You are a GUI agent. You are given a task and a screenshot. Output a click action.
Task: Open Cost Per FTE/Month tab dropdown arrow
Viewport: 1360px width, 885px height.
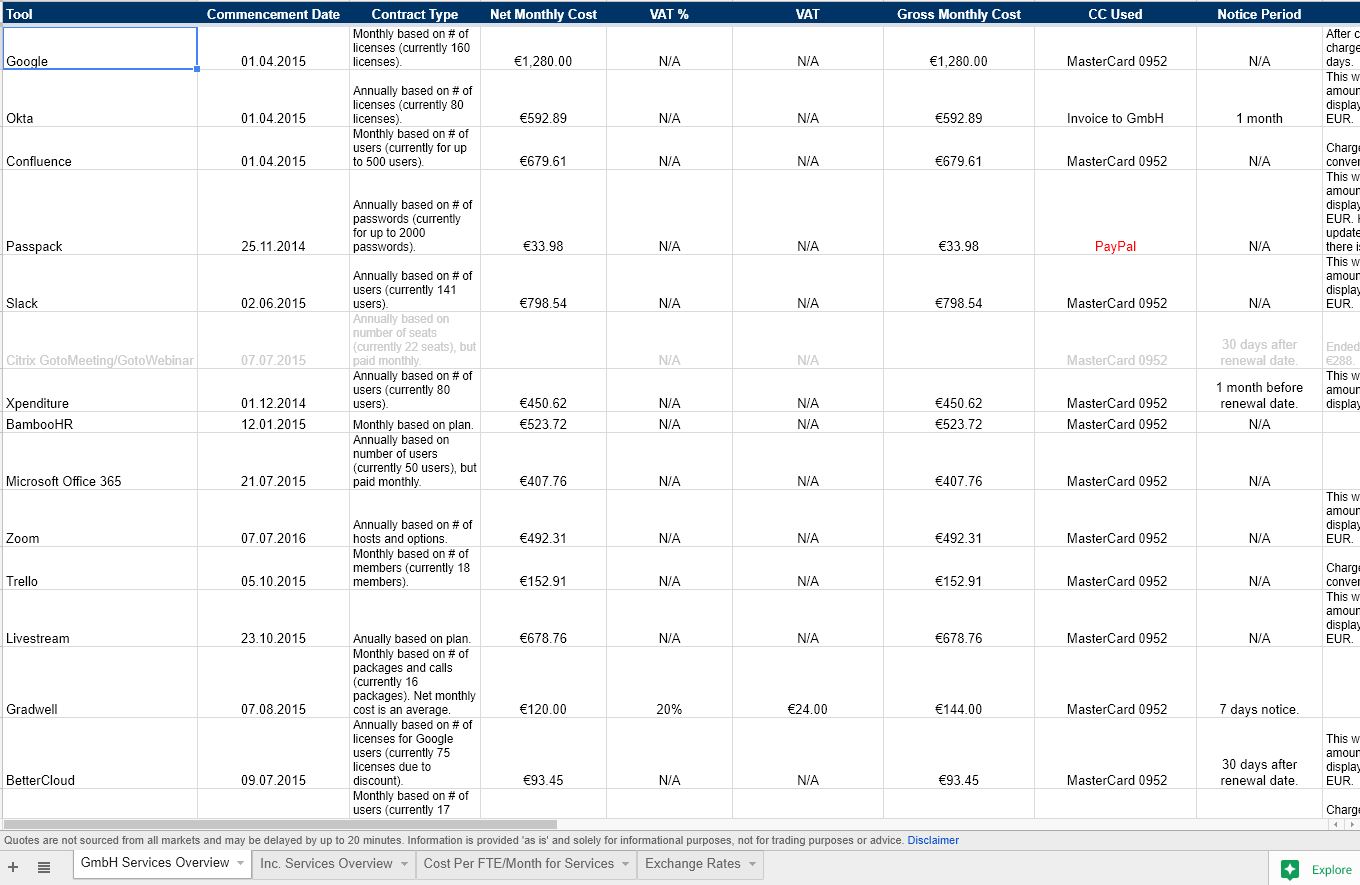[625, 863]
